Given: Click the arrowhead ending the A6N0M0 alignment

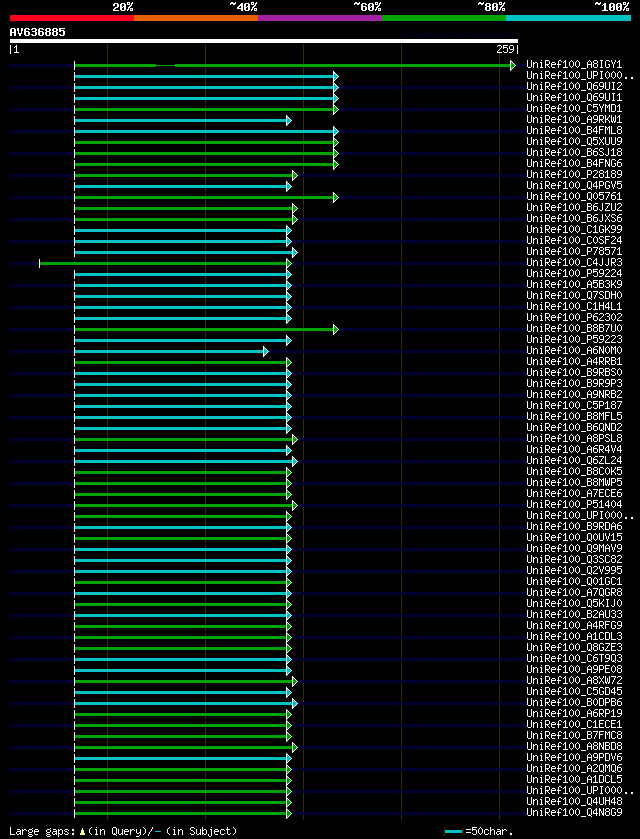Looking at the screenshot, I should pos(265,351).
